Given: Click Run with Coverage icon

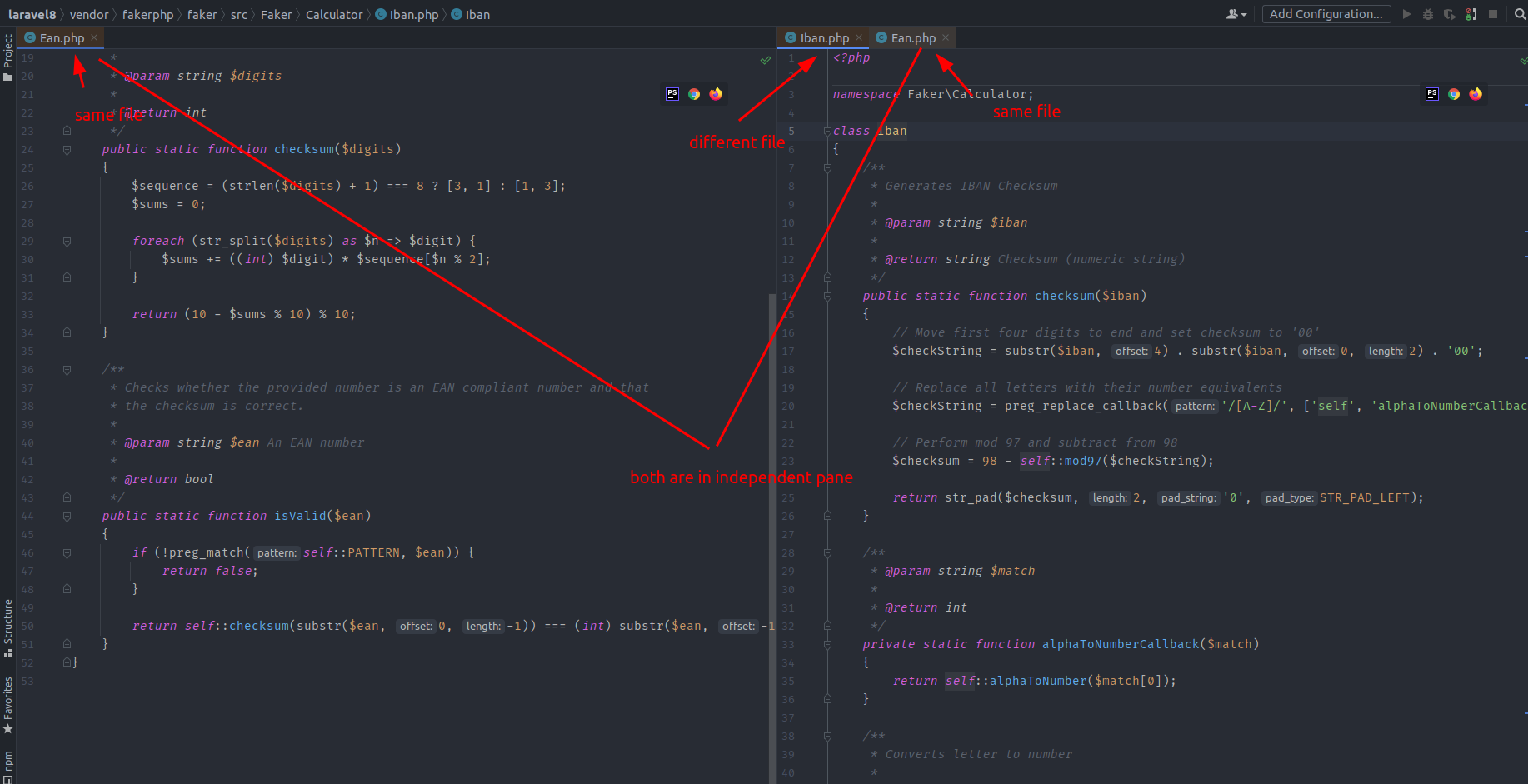Looking at the screenshot, I should 1450,14.
